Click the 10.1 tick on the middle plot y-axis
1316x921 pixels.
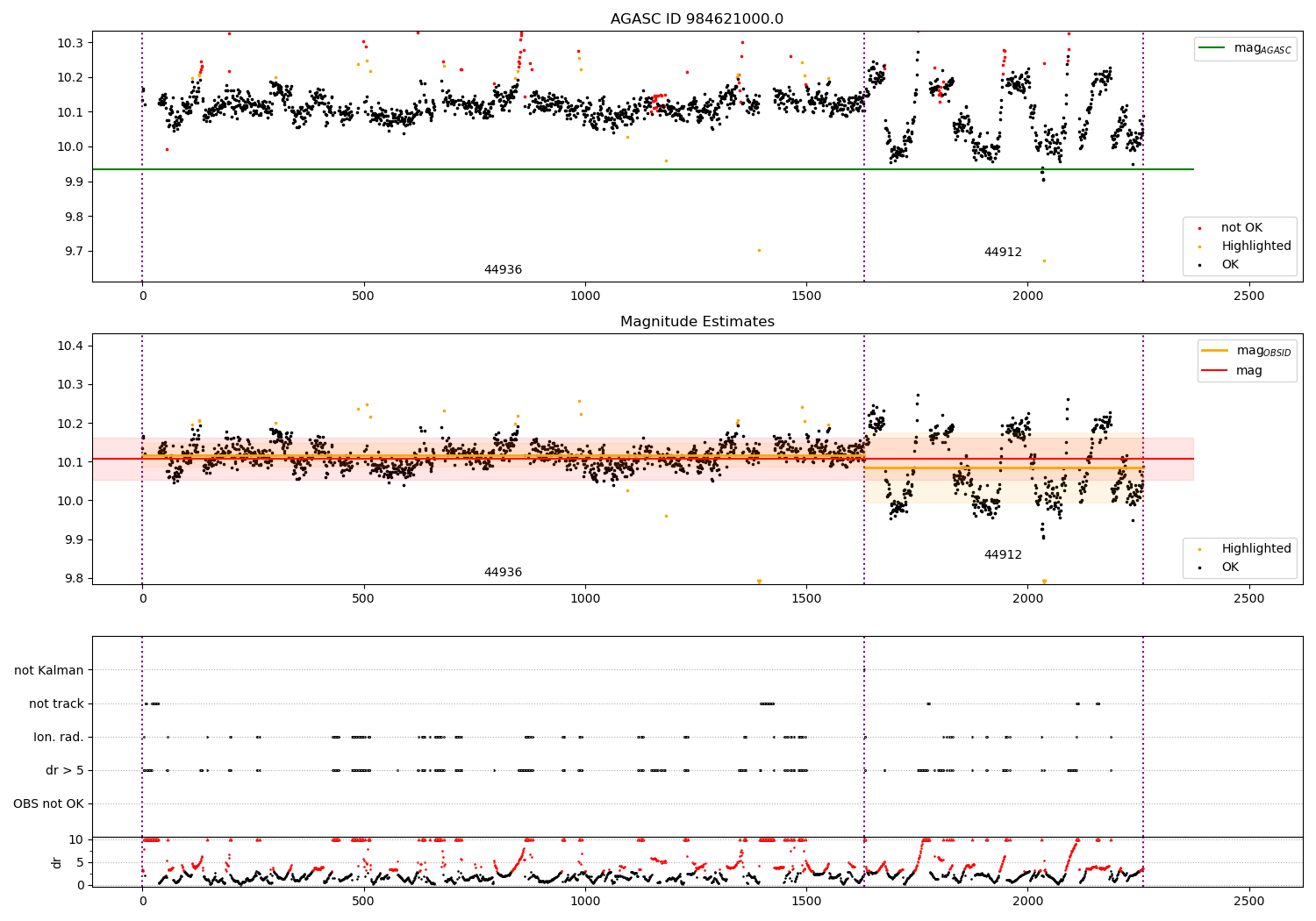70,463
